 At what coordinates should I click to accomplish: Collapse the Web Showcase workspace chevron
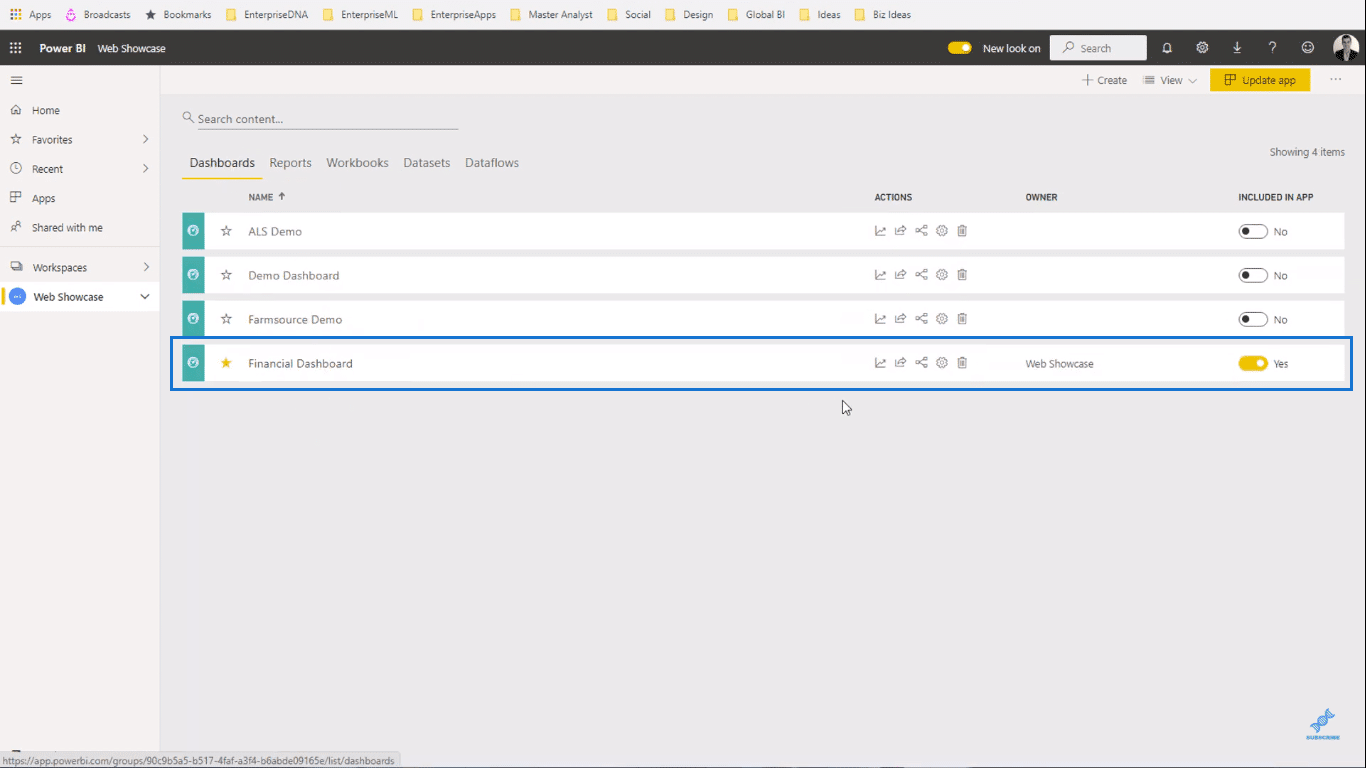tap(145, 297)
